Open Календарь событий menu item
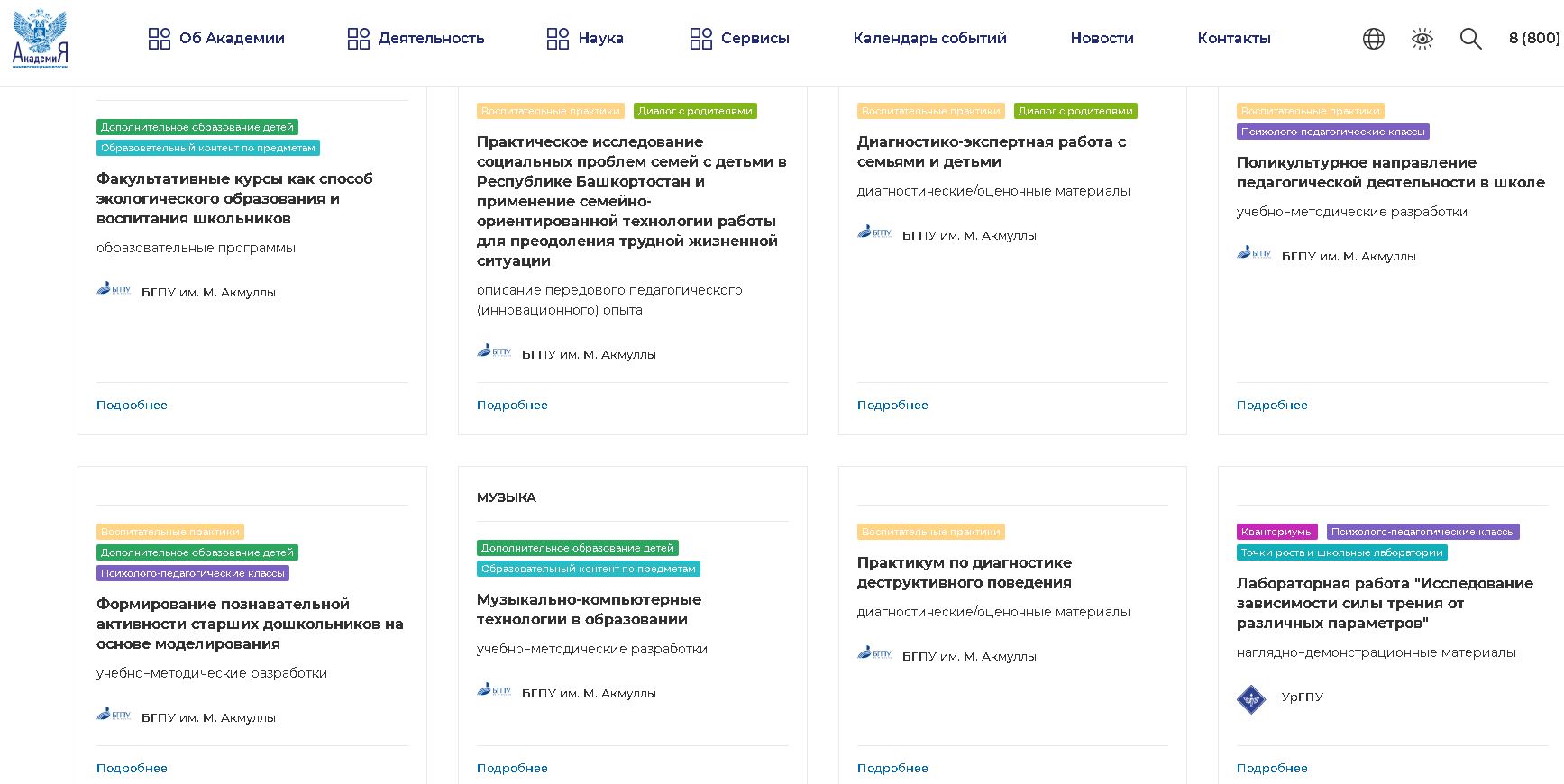 (929, 39)
